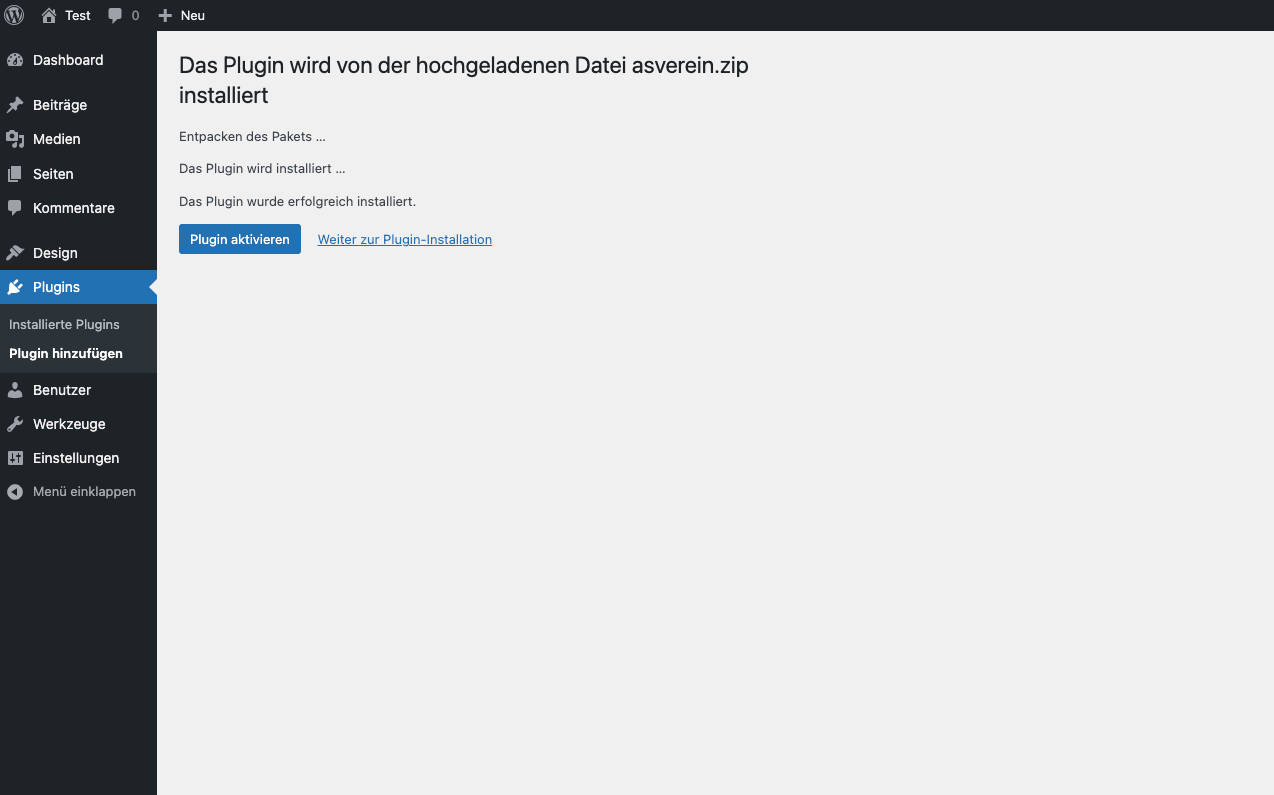Open the Plugins menu item
Image resolution: width=1274 pixels, height=795 pixels.
[x=56, y=287]
